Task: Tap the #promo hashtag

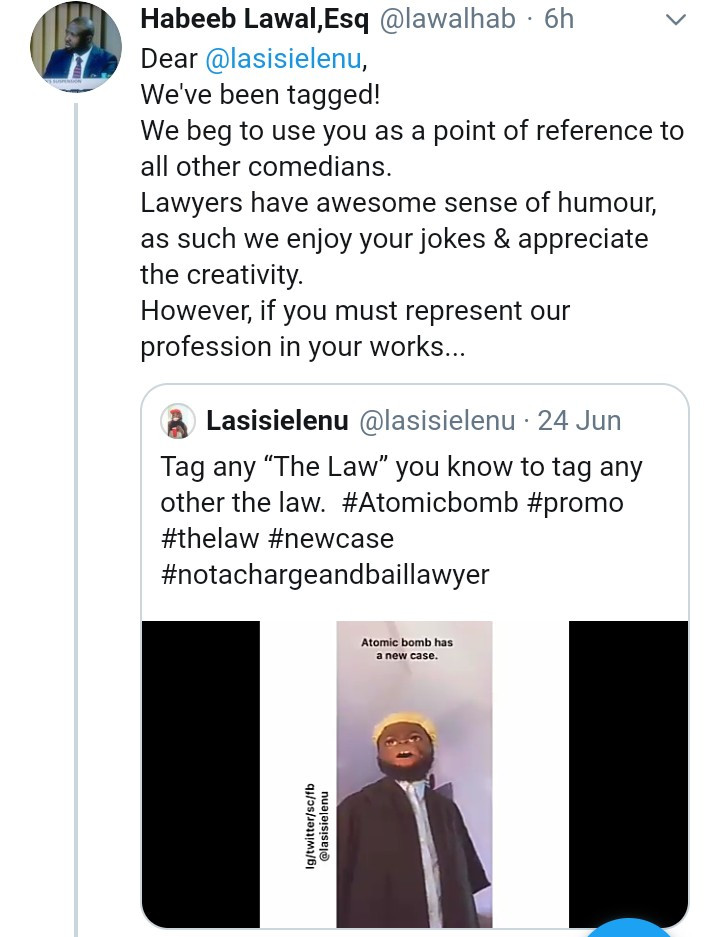Action: (x=576, y=502)
